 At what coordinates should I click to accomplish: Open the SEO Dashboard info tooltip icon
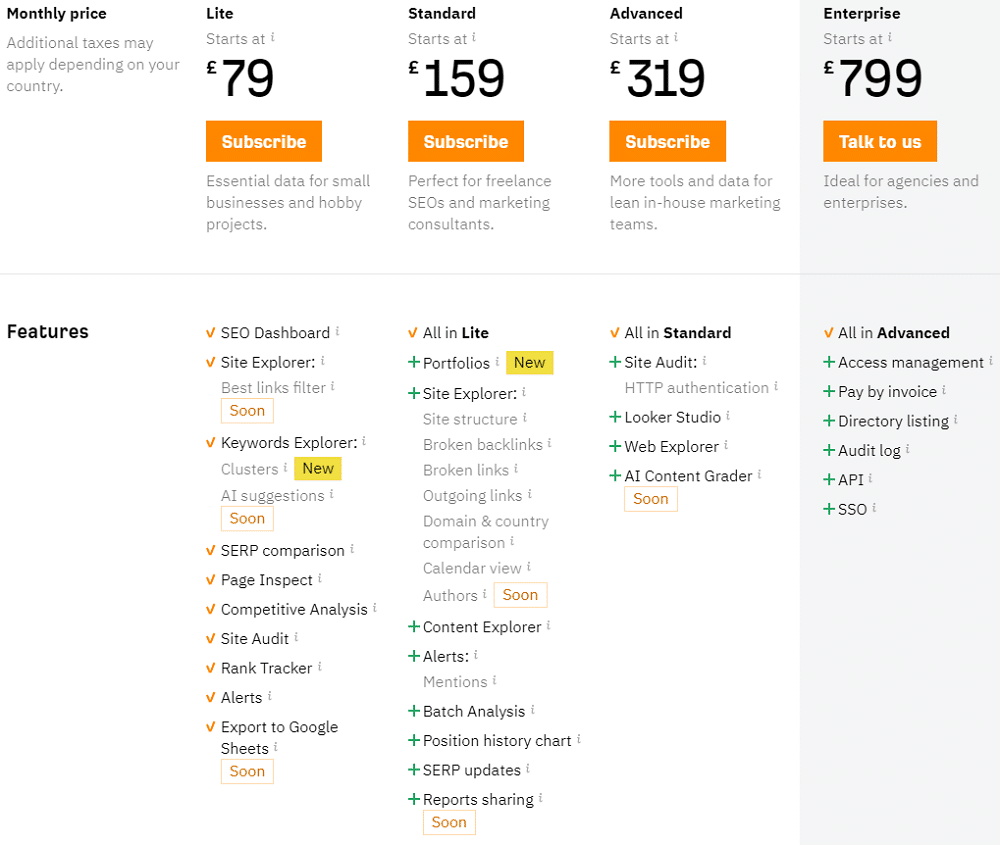335,332
